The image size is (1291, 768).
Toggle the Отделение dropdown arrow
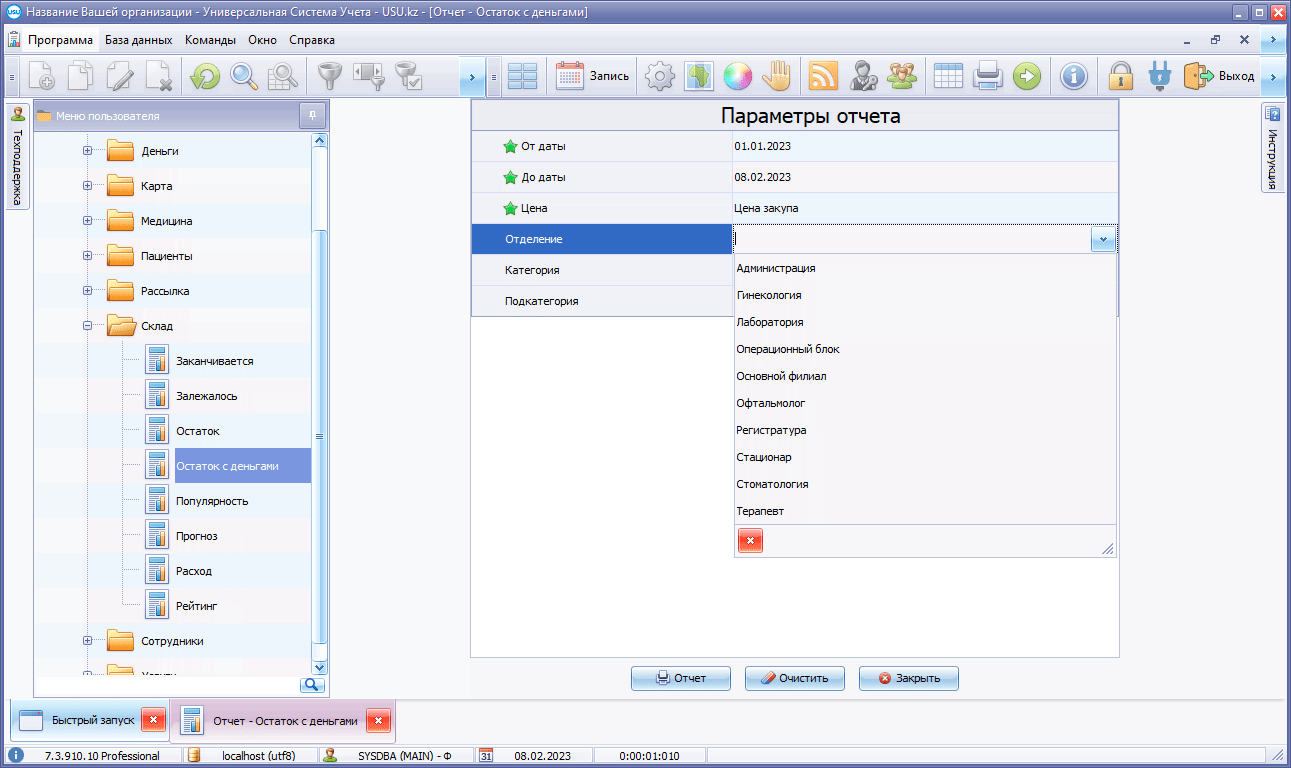tap(1103, 240)
